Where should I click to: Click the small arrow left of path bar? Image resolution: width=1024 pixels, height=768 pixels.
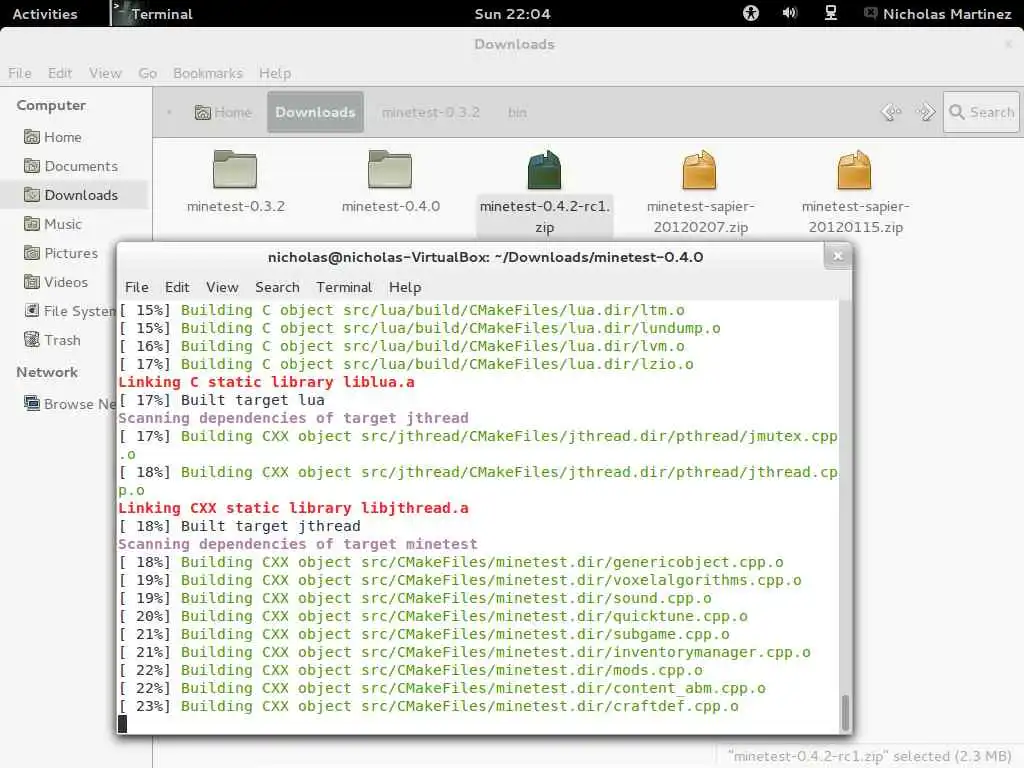[169, 112]
